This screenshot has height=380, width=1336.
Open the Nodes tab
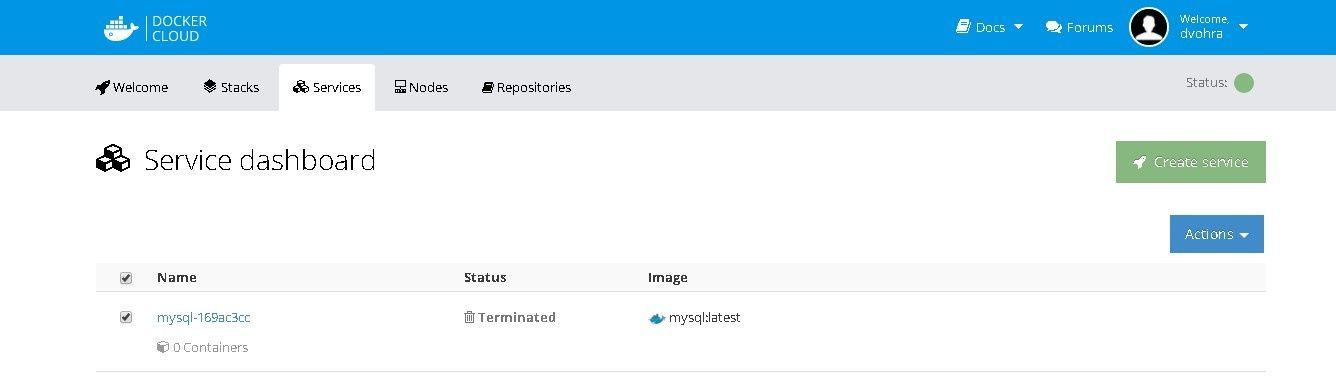(x=421, y=87)
